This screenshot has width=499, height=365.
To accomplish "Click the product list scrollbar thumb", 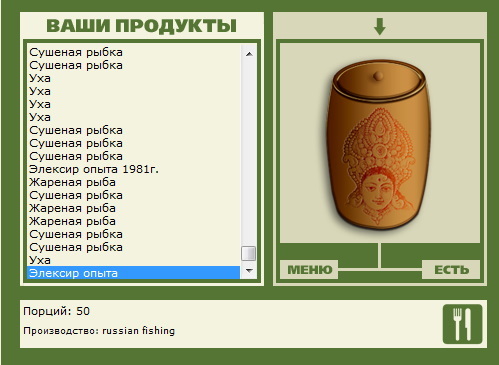I will [249, 253].
